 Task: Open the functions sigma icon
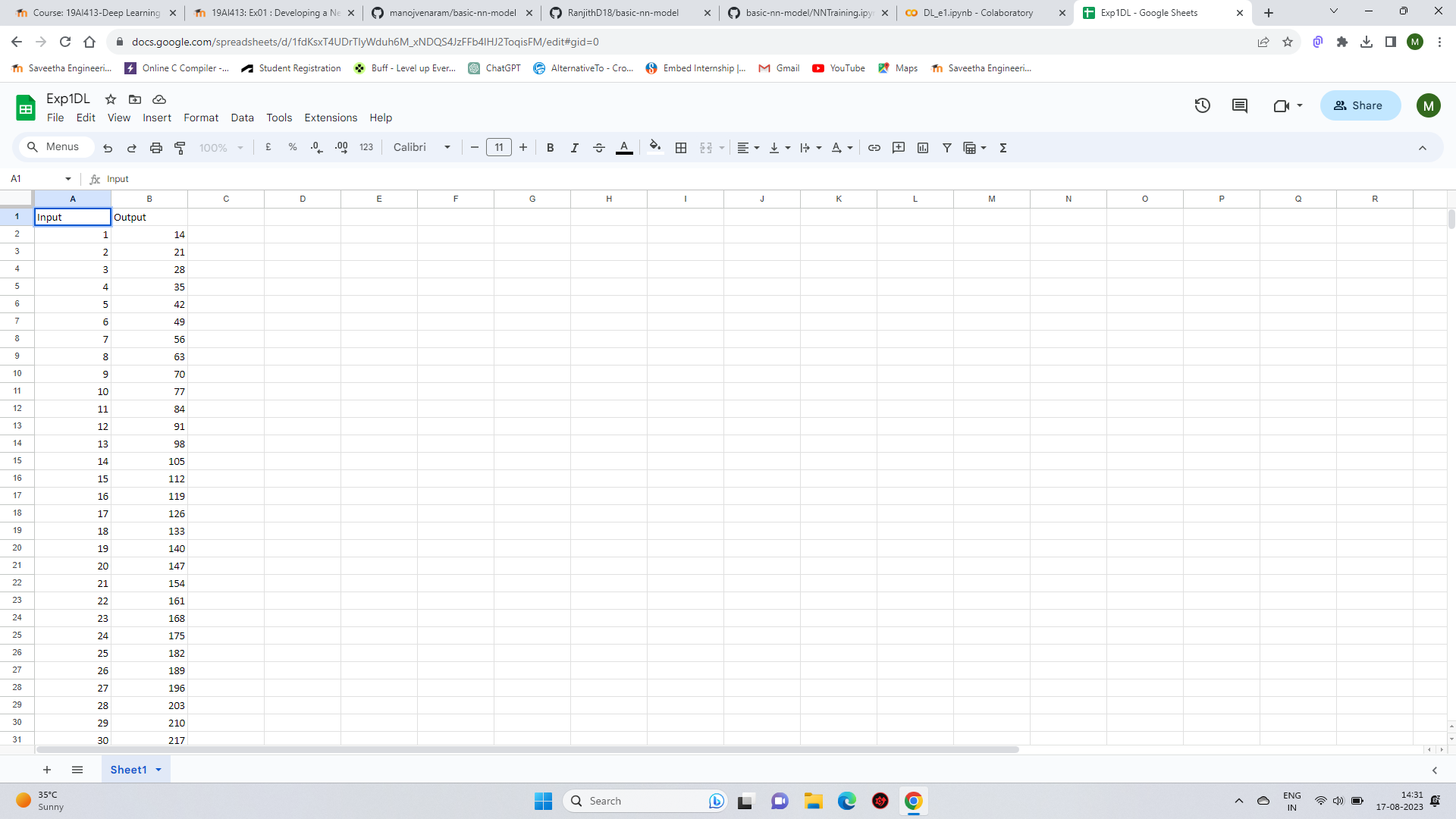[1003, 148]
